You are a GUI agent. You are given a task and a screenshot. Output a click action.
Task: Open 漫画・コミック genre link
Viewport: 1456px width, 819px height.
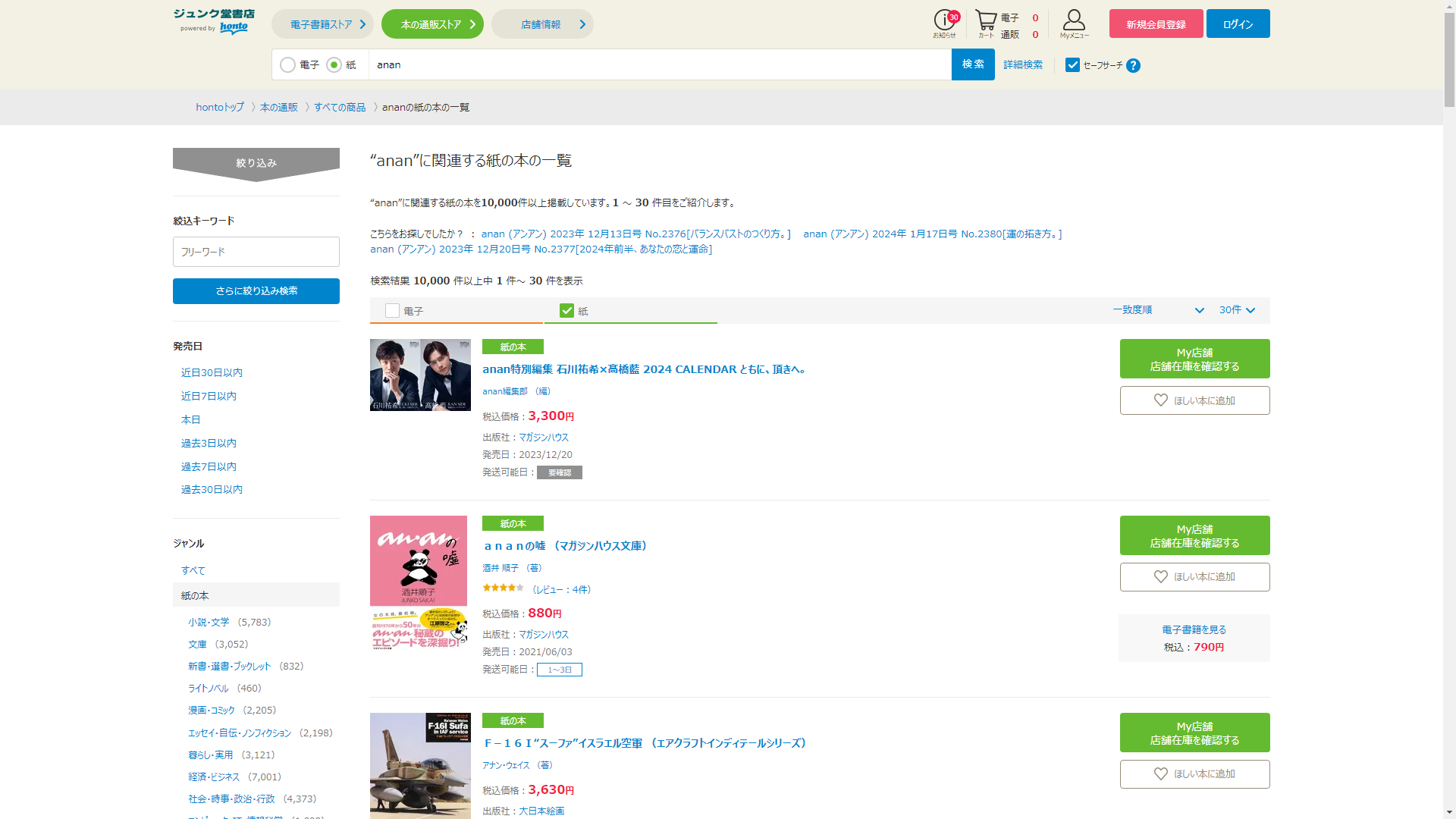(x=212, y=711)
